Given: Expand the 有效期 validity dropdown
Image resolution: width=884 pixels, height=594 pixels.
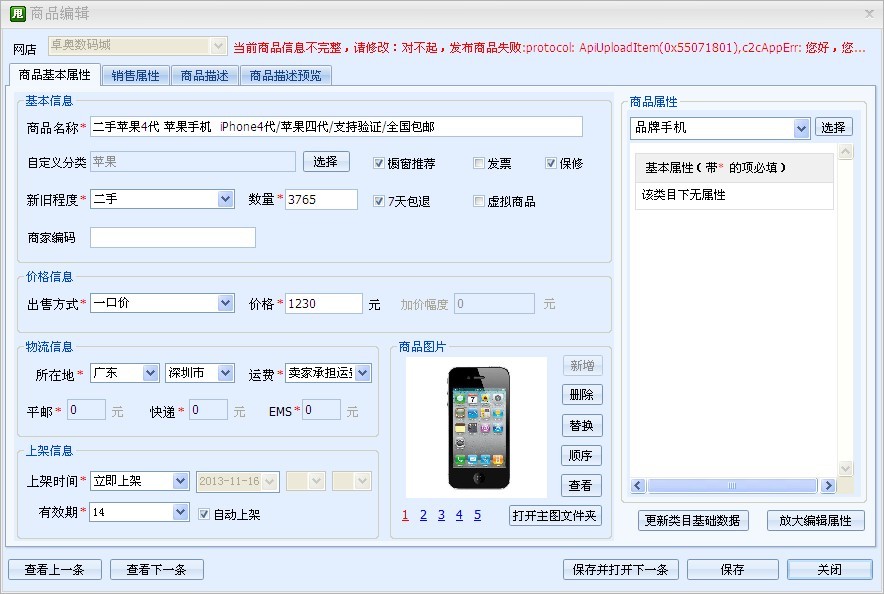Looking at the screenshot, I should click(x=180, y=512).
